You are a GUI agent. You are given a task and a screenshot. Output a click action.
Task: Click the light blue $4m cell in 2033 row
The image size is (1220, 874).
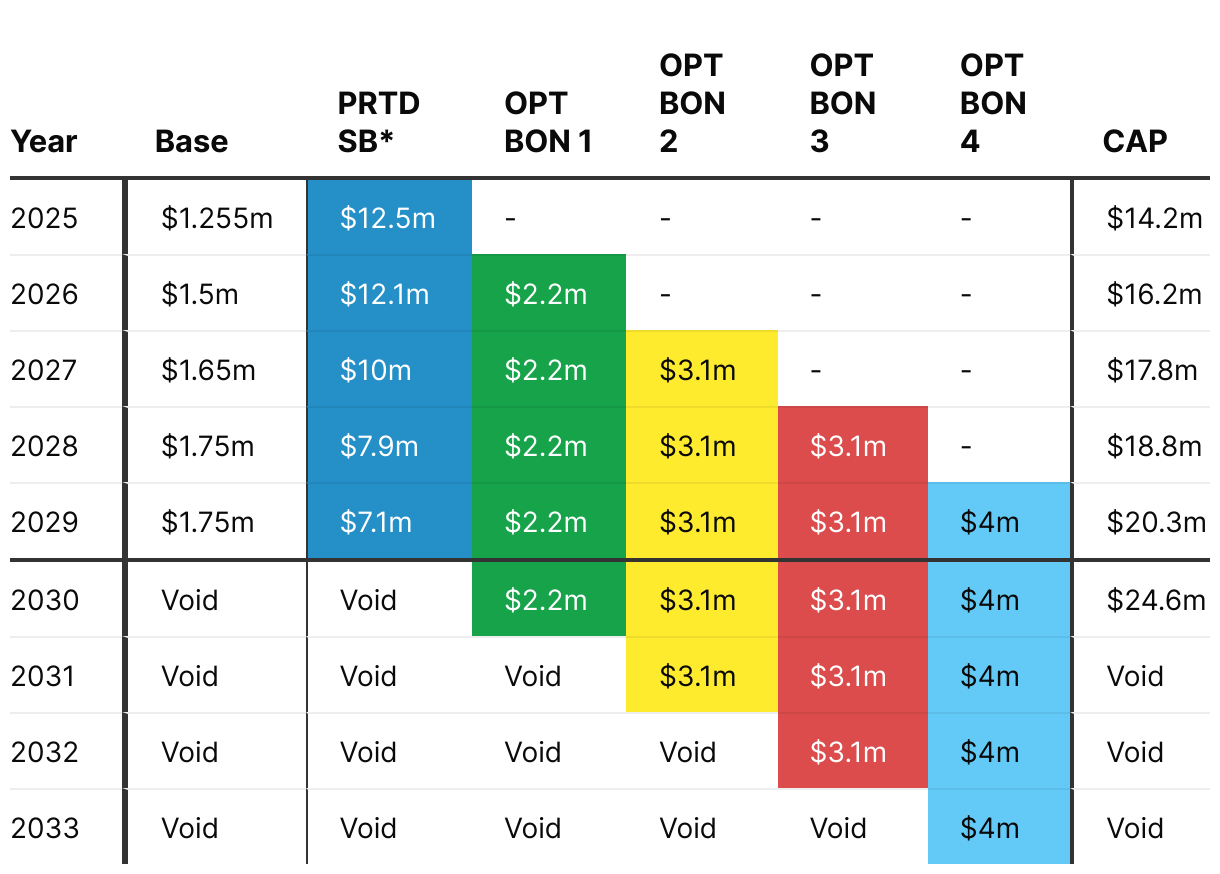(990, 828)
